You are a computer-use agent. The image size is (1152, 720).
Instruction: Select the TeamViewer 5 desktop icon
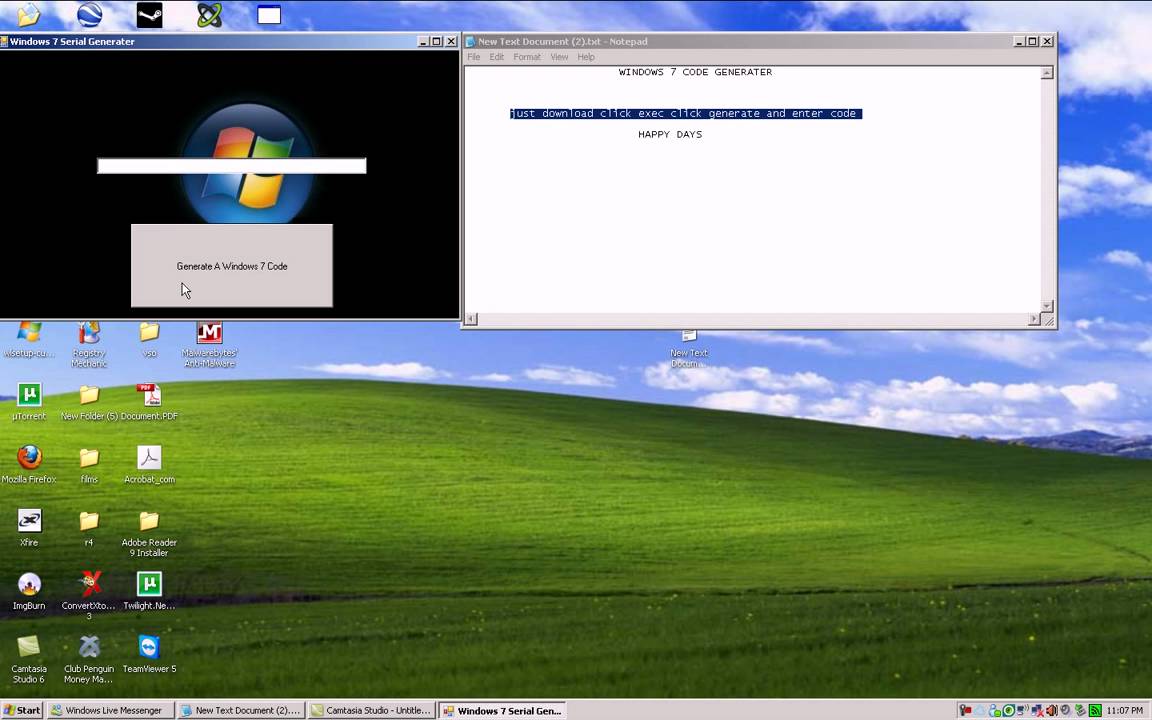point(149,654)
